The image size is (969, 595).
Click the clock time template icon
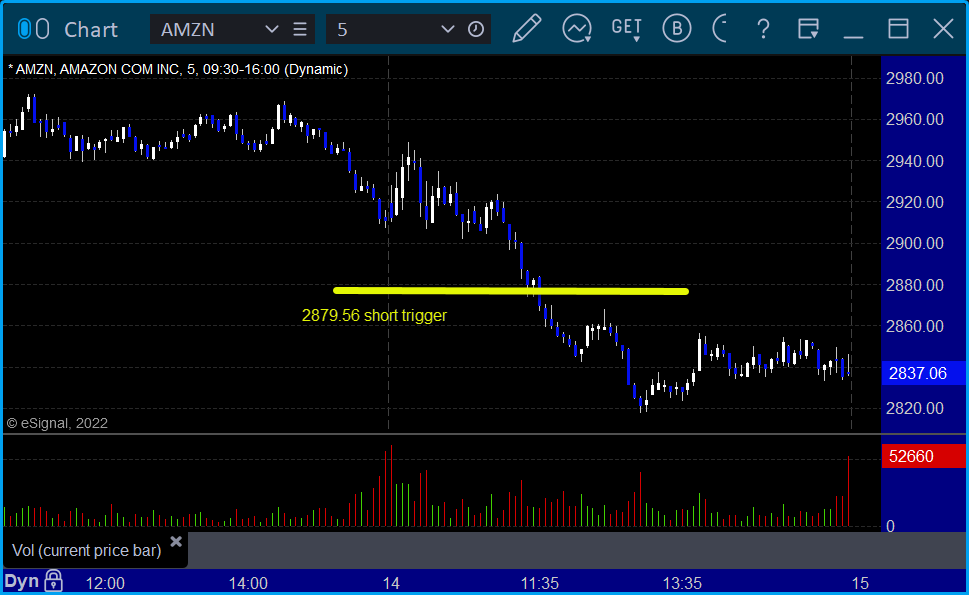click(476, 29)
